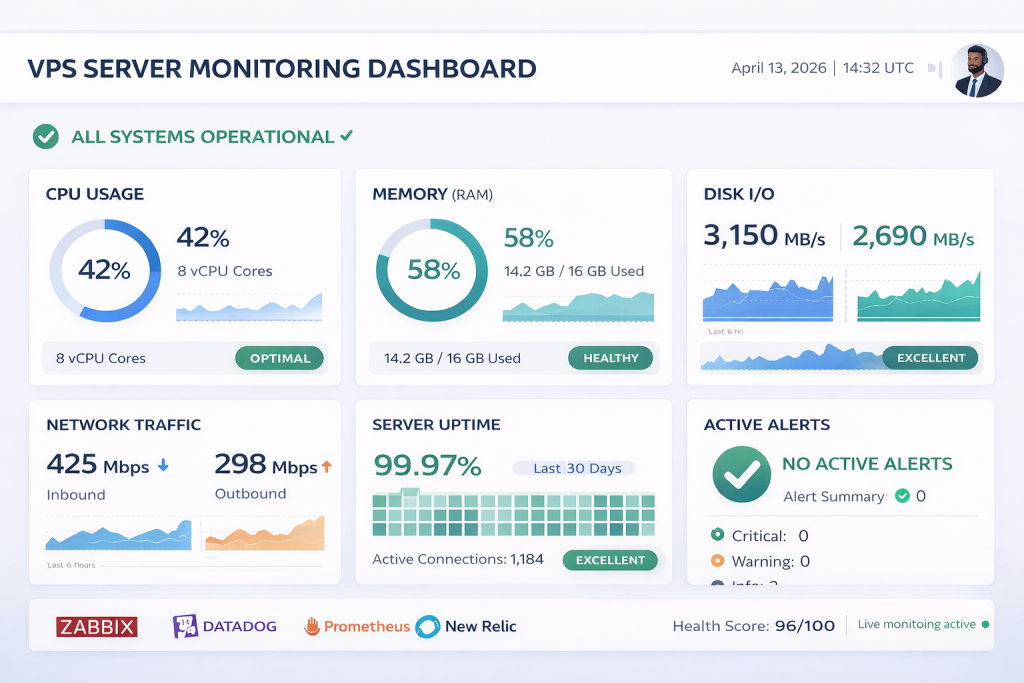Click the April 13, 2026 date
The width and height of the screenshot is (1024, 683).
point(778,68)
